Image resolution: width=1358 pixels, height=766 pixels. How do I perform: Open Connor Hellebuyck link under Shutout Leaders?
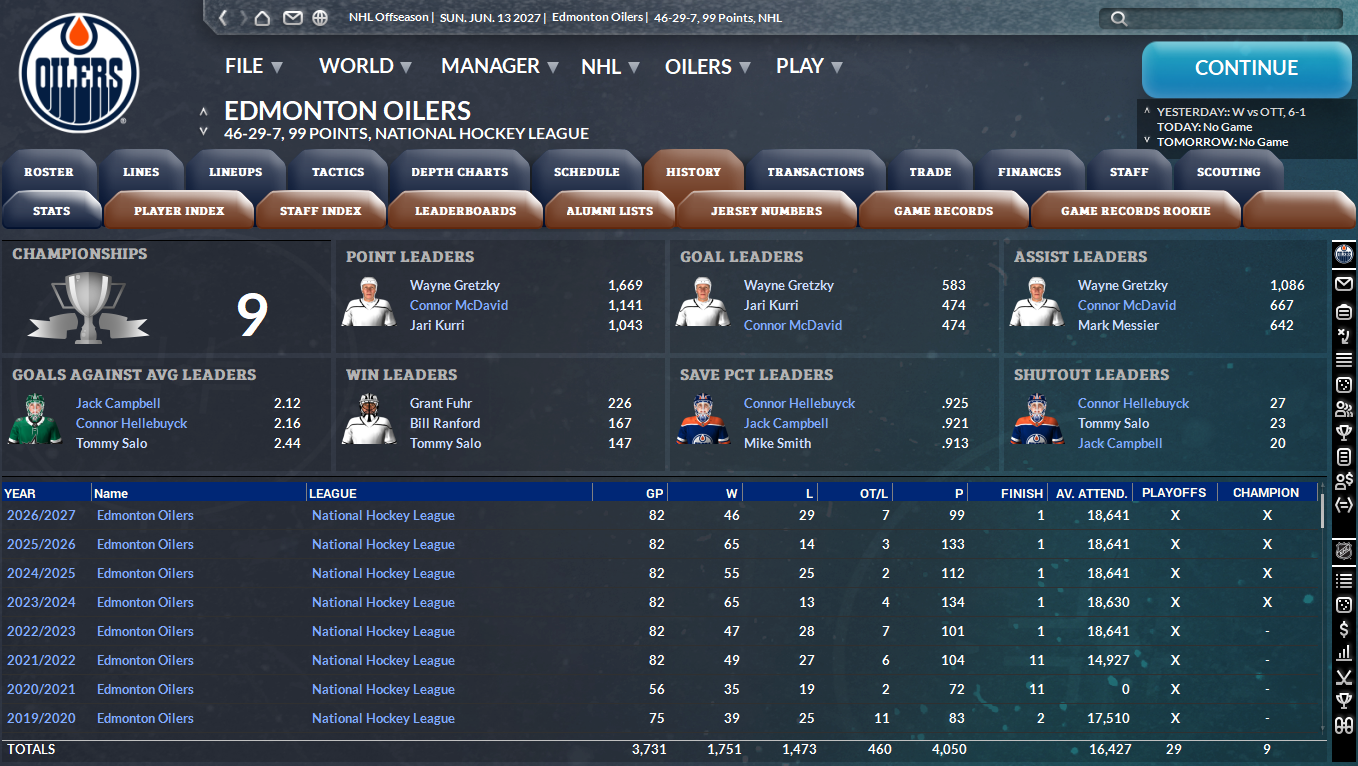(x=1134, y=403)
